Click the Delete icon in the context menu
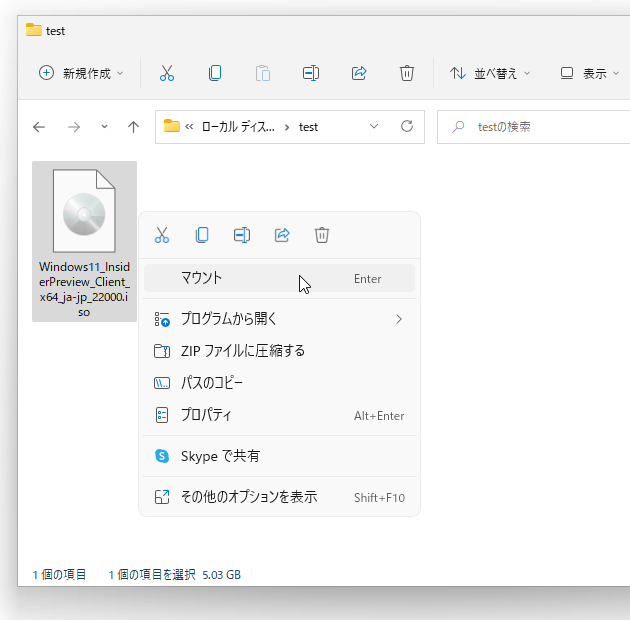The width and height of the screenshot is (630, 620). tap(322, 235)
